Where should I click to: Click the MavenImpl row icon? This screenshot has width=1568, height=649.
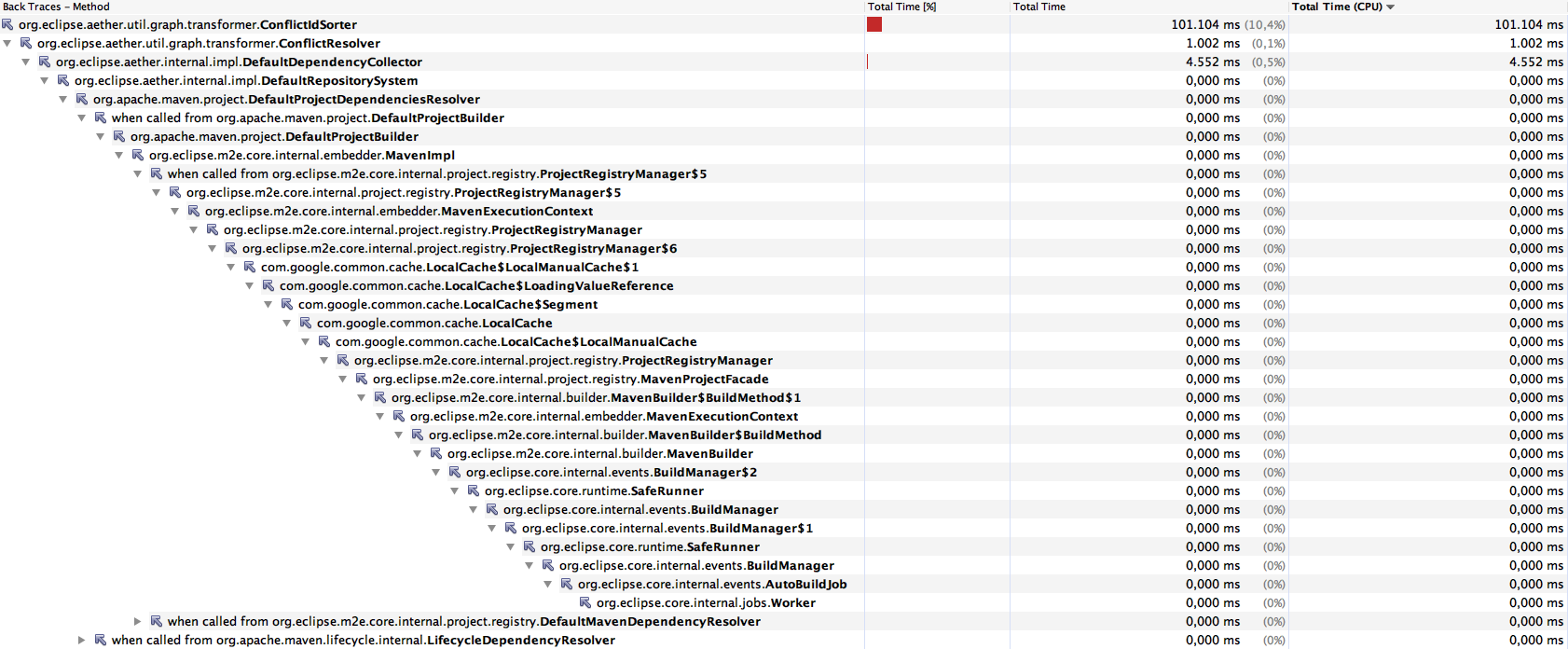(x=138, y=155)
